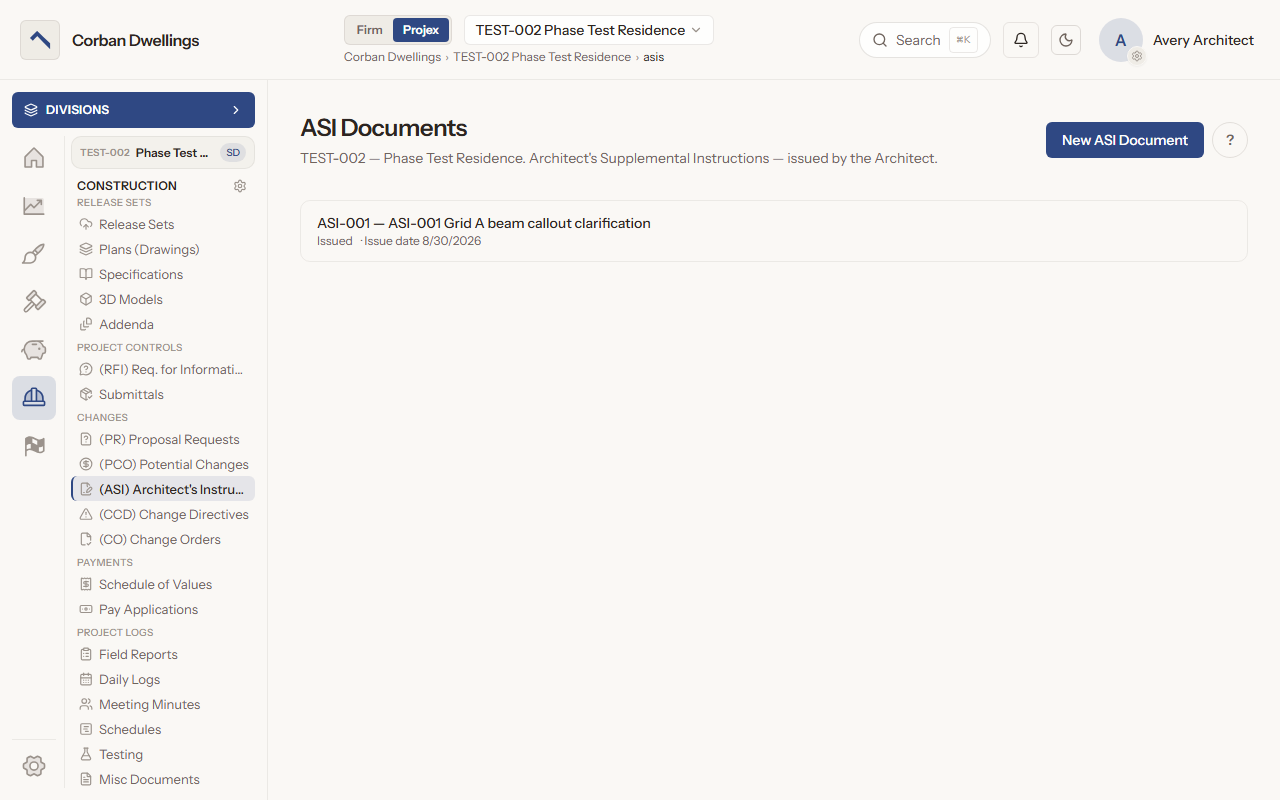This screenshot has width=1280, height=800.
Task: Click New ASI Document button
Action: (x=1125, y=140)
